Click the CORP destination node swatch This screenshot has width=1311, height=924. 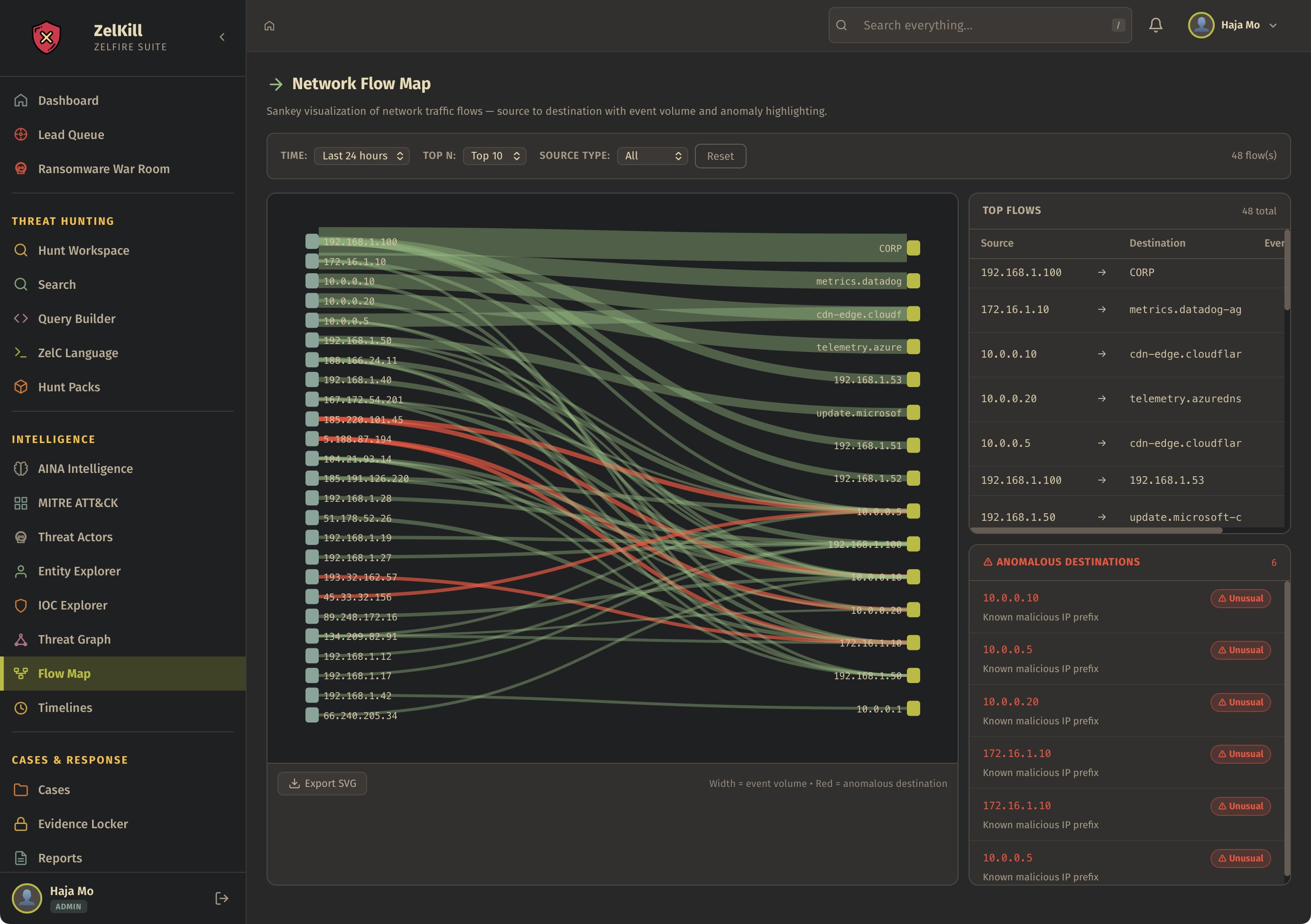(x=913, y=248)
